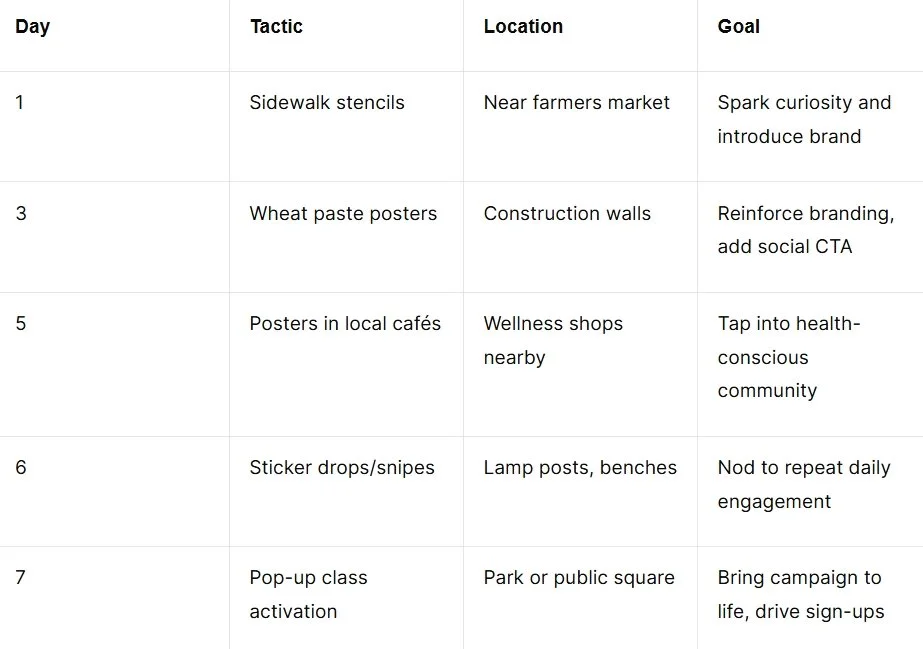This screenshot has width=923, height=649.
Task: Click the Day column header
Action: tap(33, 27)
